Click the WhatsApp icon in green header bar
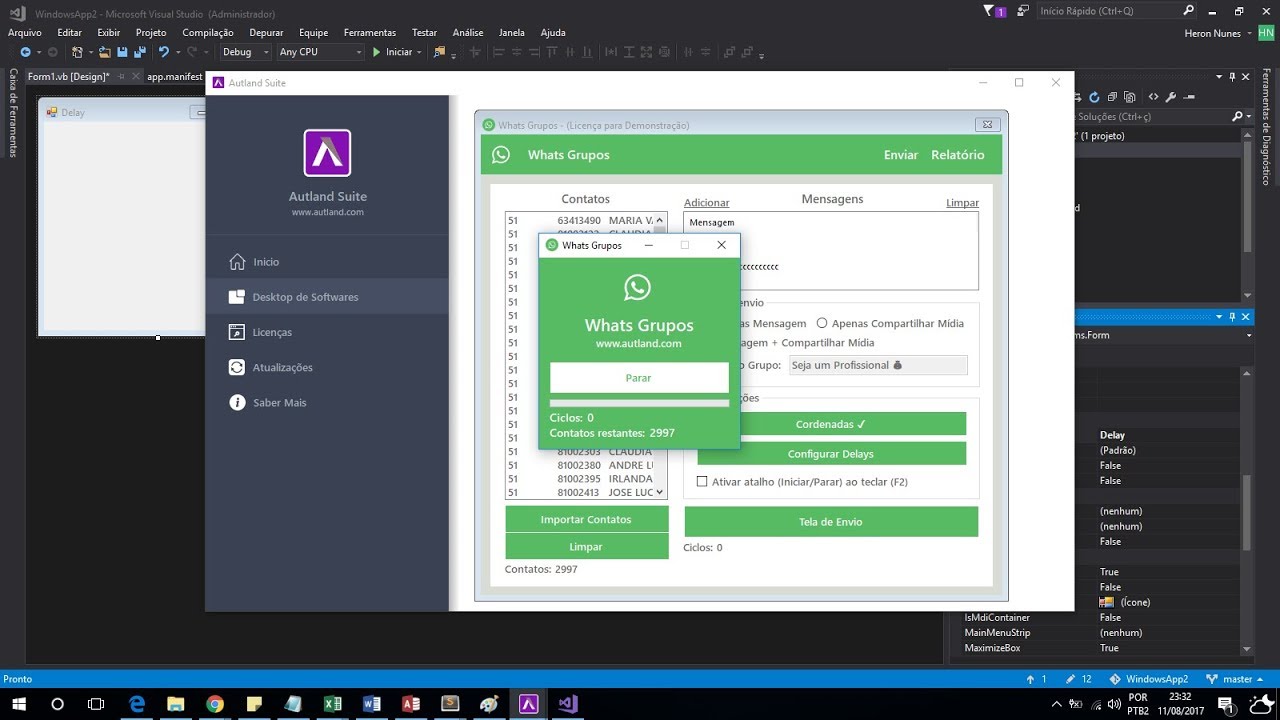 point(501,155)
